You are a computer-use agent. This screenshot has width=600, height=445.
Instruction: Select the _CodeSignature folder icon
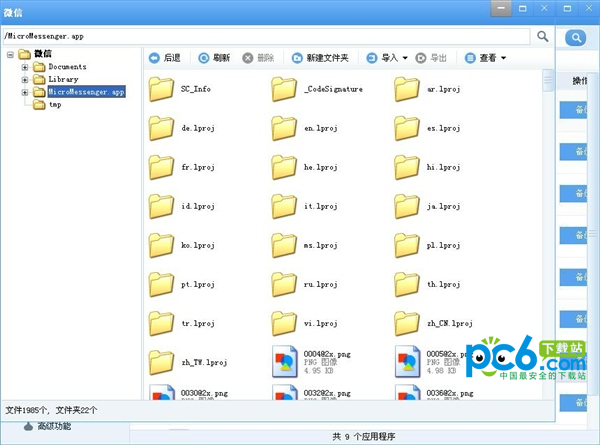tap(284, 89)
